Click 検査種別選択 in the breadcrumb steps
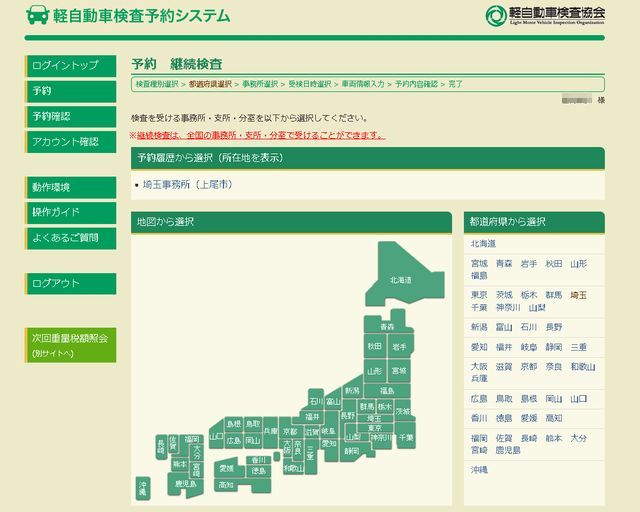 pos(157,85)
